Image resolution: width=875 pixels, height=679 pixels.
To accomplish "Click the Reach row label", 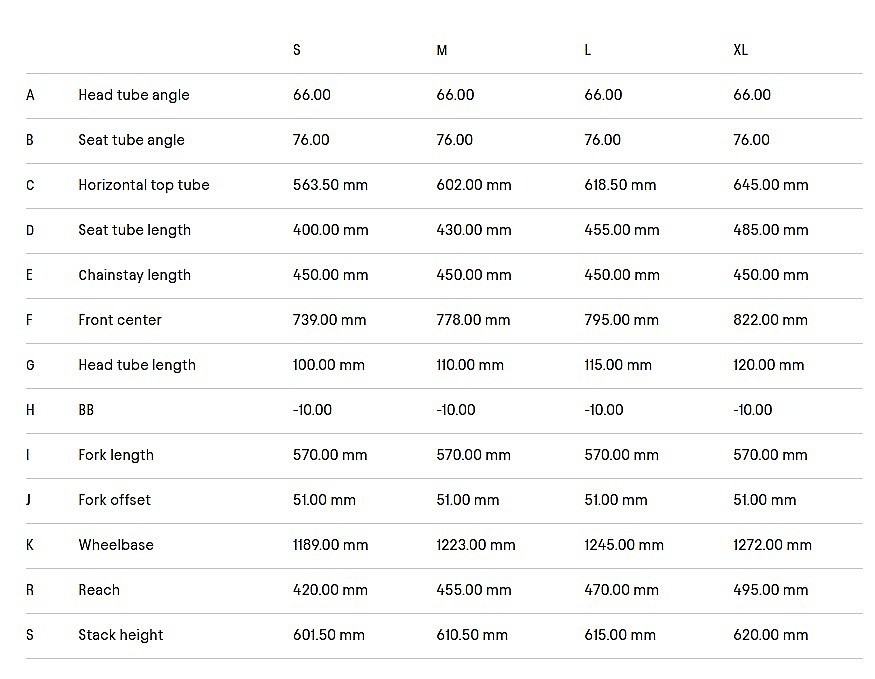I will pos(99,590).
